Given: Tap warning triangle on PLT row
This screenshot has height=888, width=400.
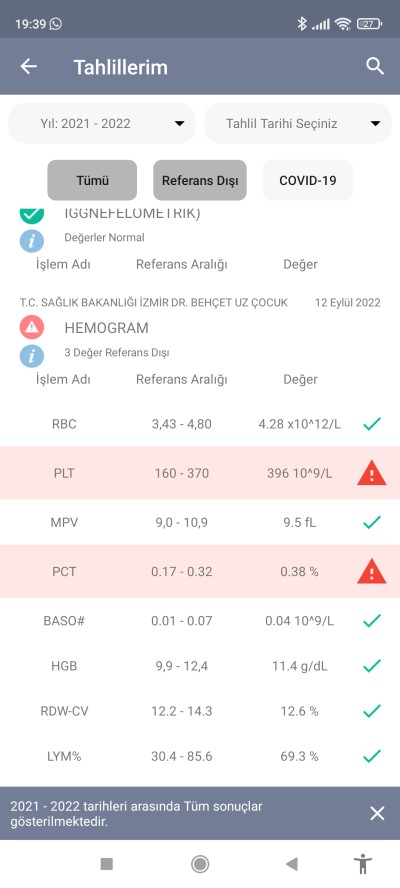Looking at the screenshot, I should pyautogui.click(x=372, y=473).
